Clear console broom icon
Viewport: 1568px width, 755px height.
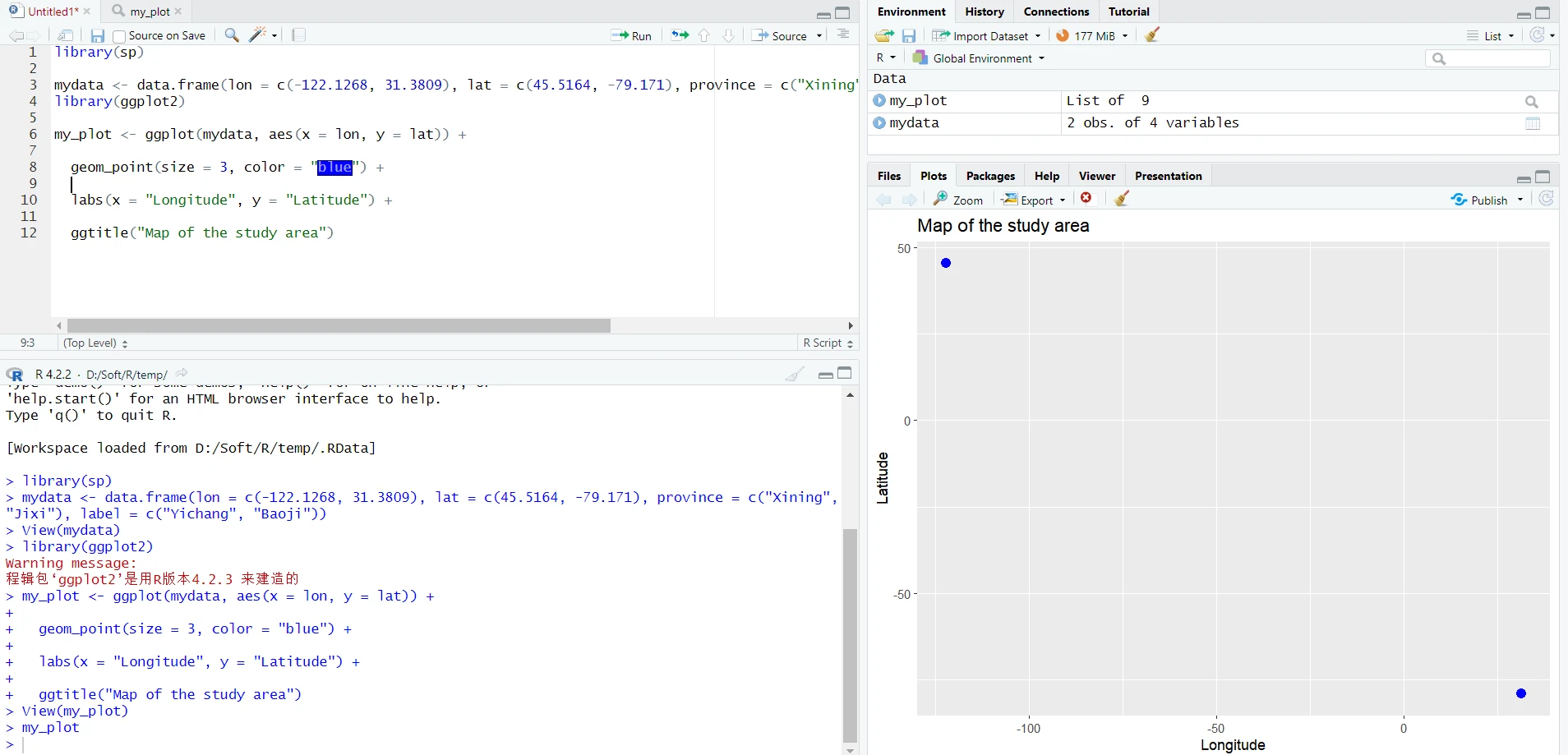(x=795, y=375)
